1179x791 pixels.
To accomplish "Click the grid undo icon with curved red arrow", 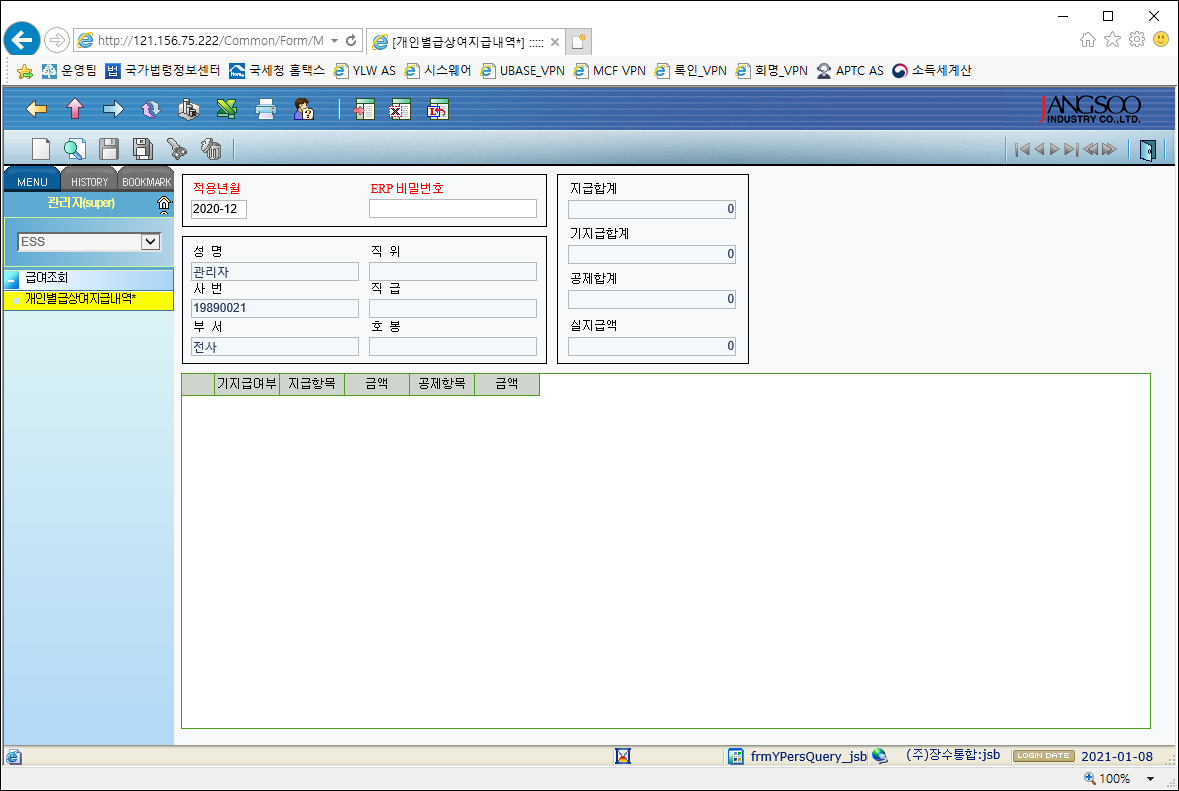I will pos(438,110).
